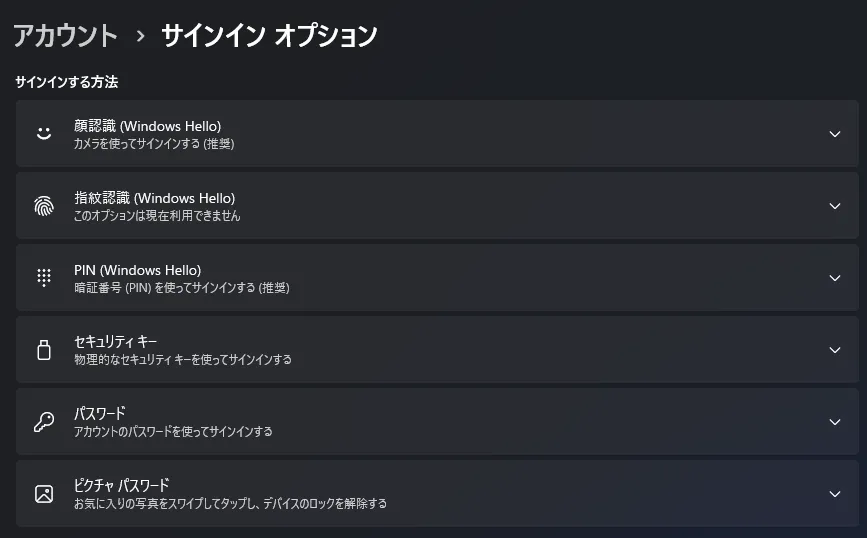Expand the セキュリティ キー chevron
867x538 pixels.
[x=835, y=350]
